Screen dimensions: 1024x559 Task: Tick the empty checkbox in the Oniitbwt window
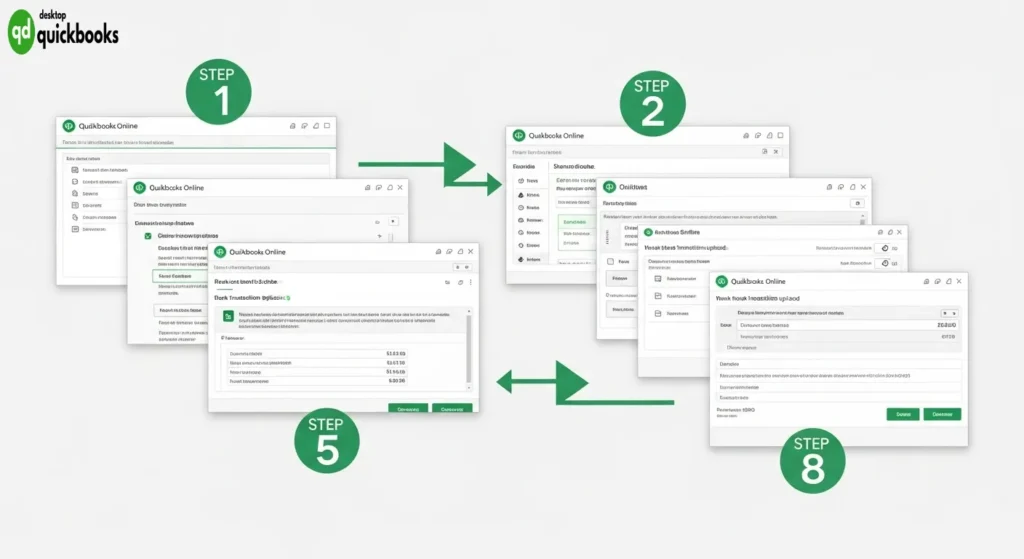(611, 261)
